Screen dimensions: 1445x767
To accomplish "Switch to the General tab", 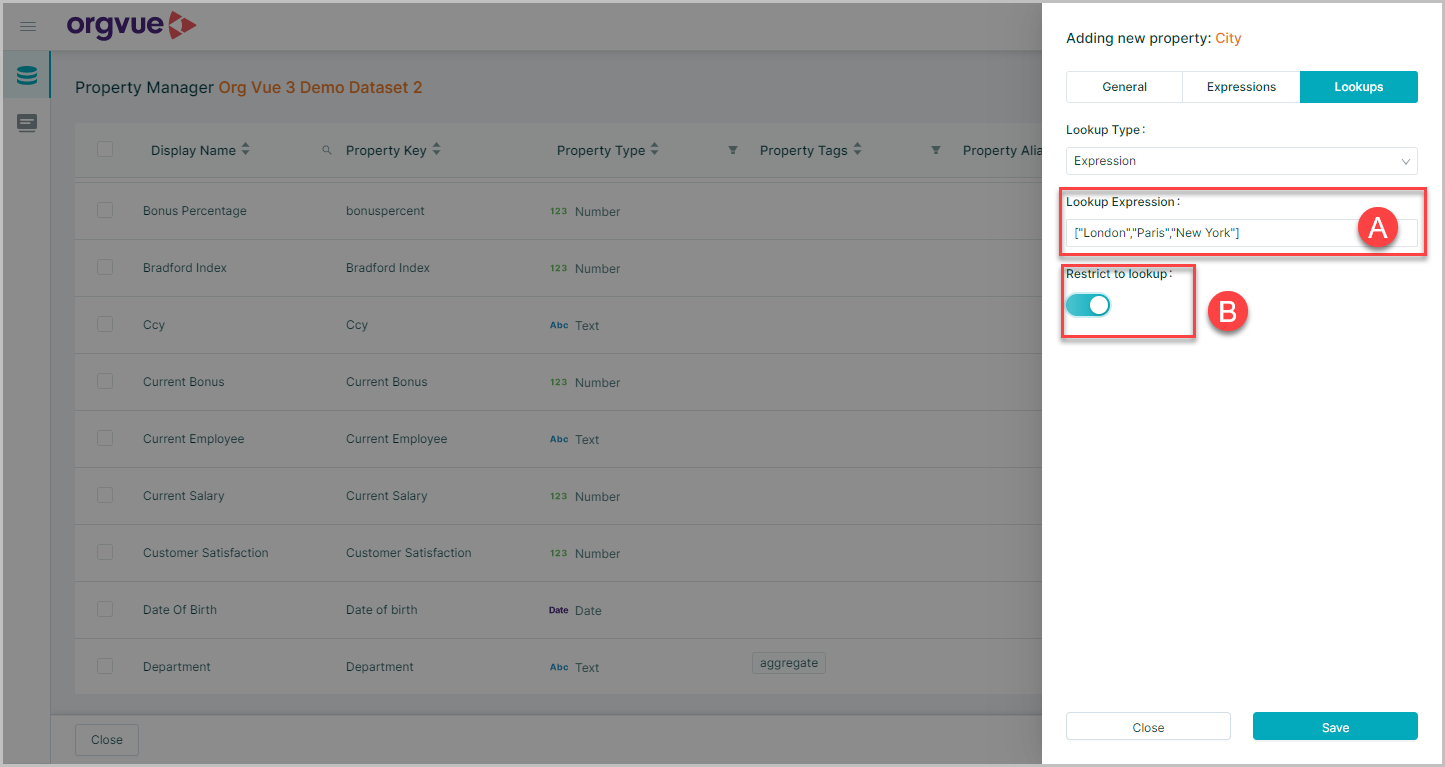I will coord(1124,87).
